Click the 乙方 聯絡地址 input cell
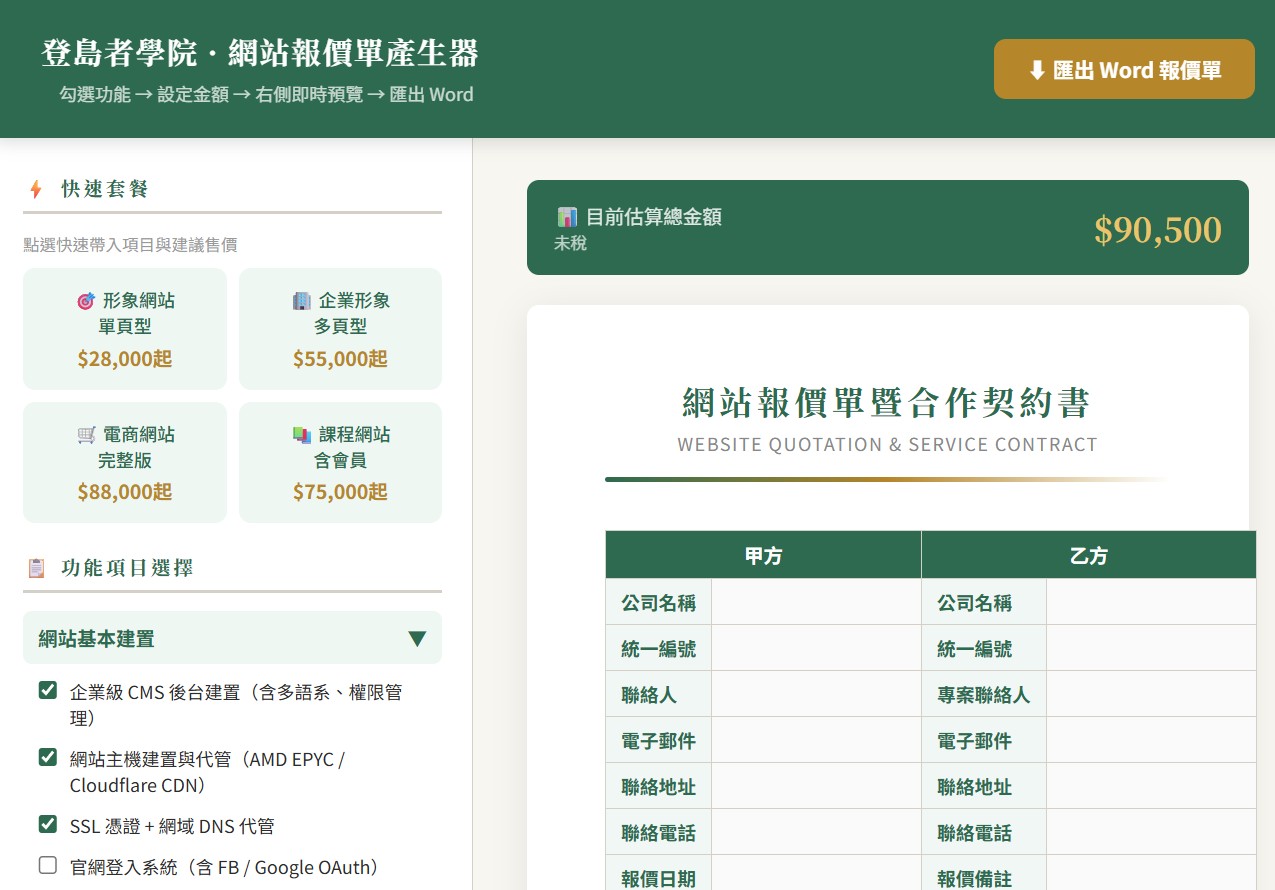Image resolution: width=1275 pixels, height=890 pixels. click(1151, 786)
